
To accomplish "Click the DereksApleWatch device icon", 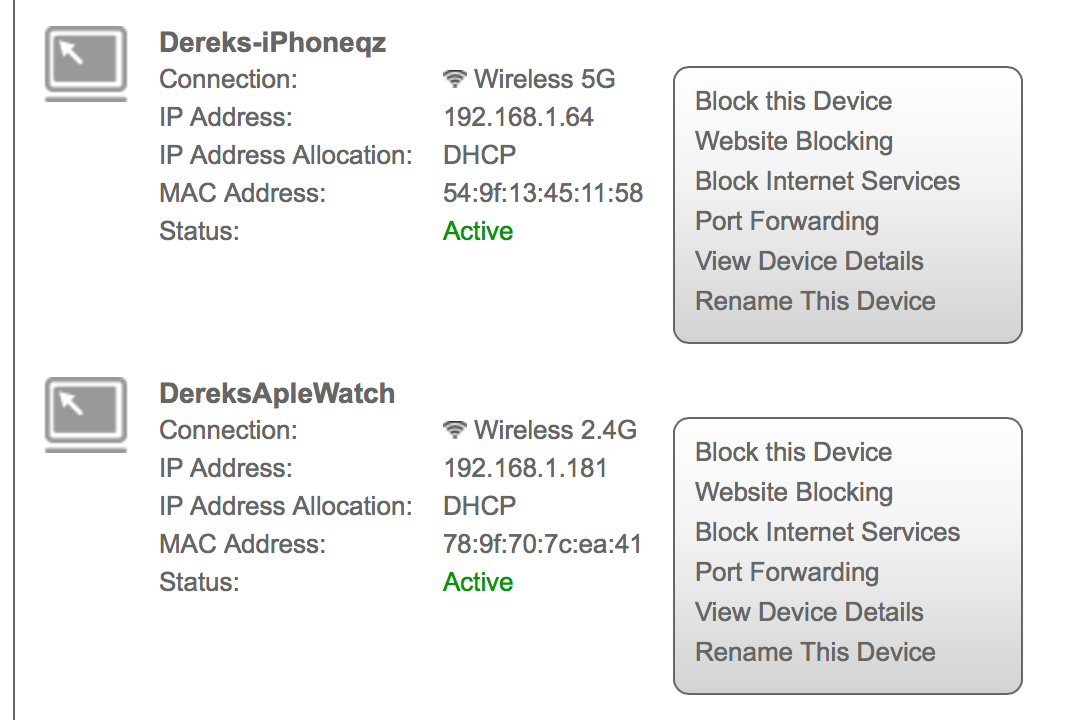I will coord(86,413).
